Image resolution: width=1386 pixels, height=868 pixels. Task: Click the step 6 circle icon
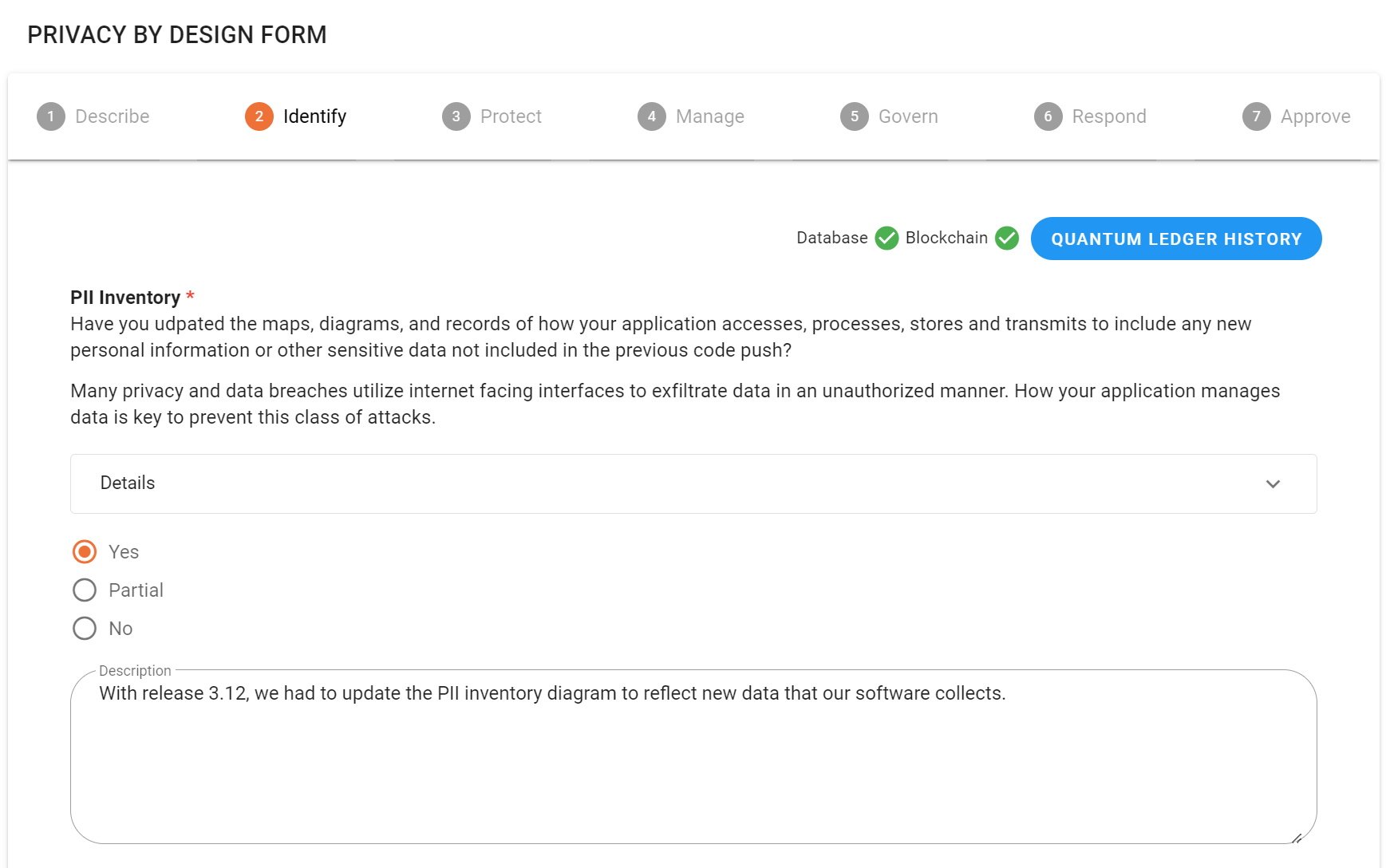click(x=1048, y=116)
